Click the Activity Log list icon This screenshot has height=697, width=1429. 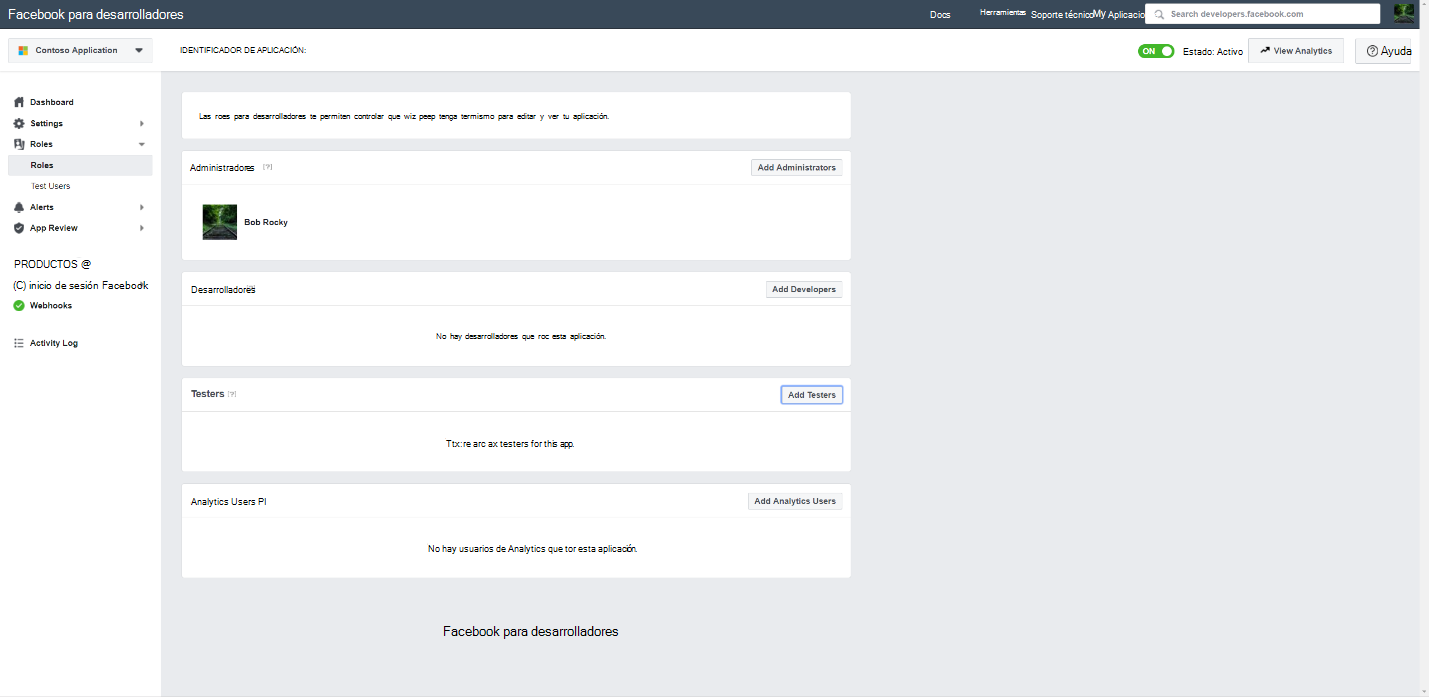19,343
